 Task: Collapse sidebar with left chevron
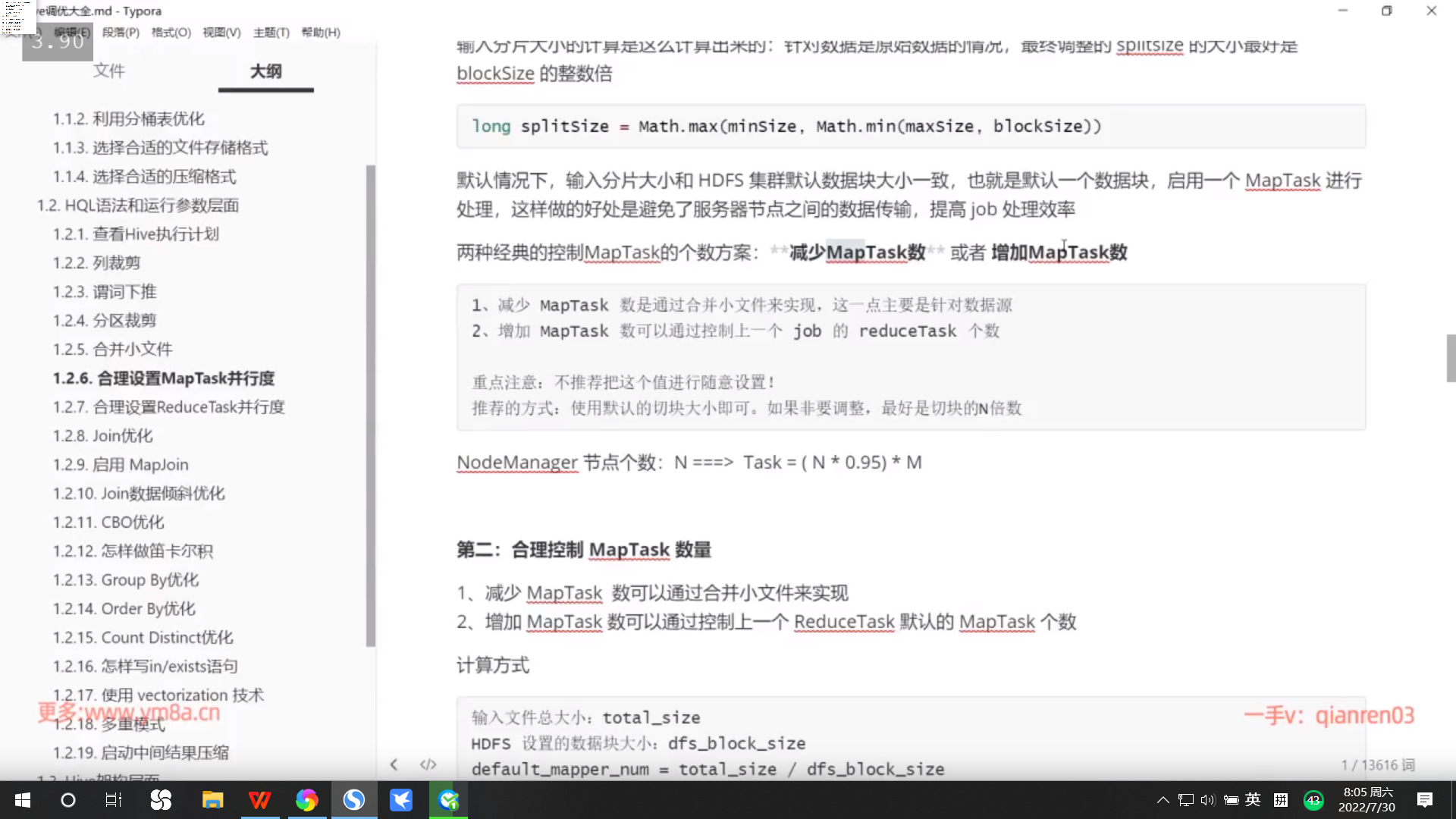coord(394,764)
